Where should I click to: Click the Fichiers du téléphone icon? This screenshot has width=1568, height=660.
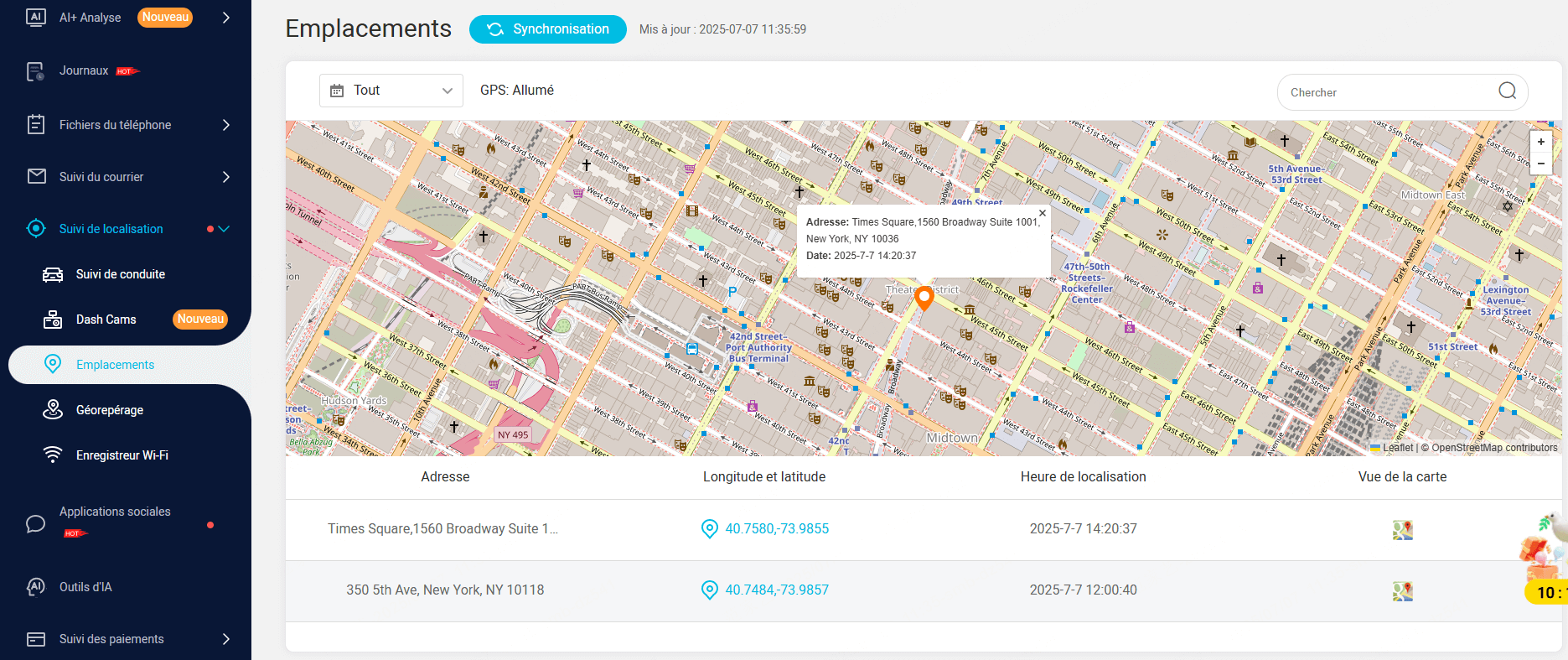[x=36, y=125]
